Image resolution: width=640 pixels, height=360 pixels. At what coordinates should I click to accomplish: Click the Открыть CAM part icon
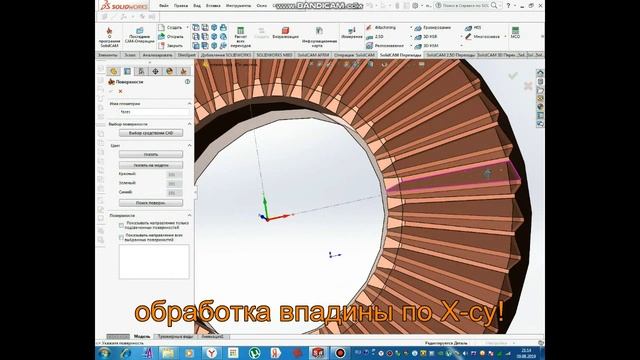tap(162, 36)
